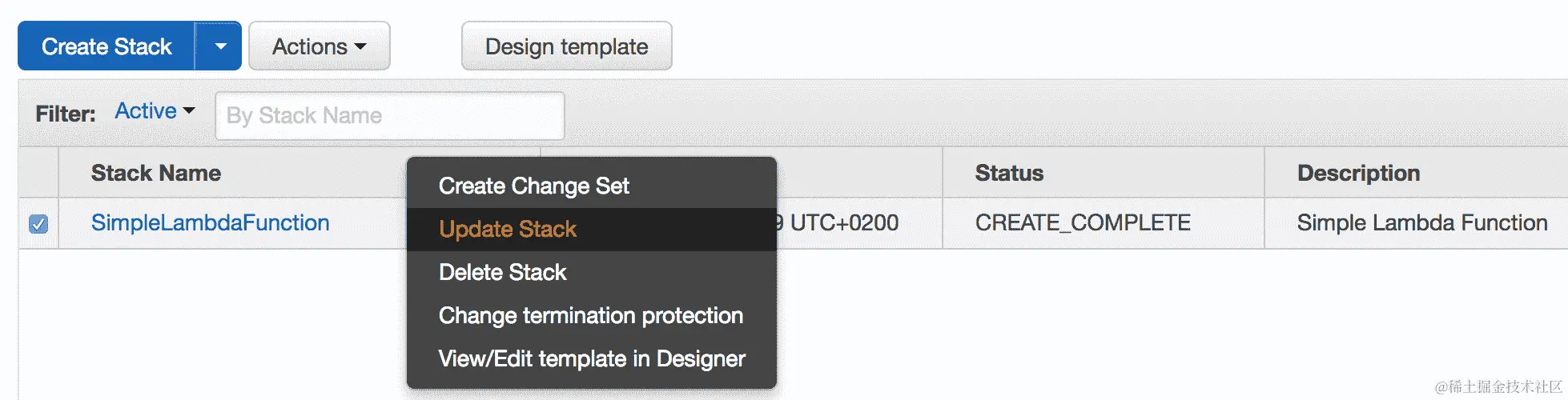
Task: Select Update Stack menu entry
Action: tap(508, 230)
